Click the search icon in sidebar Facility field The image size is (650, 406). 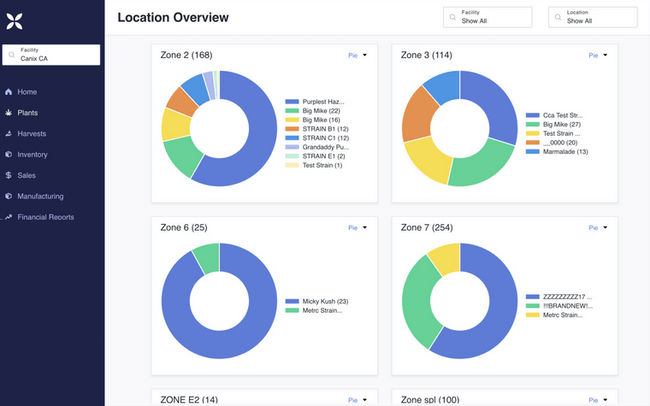coord(12,55)
